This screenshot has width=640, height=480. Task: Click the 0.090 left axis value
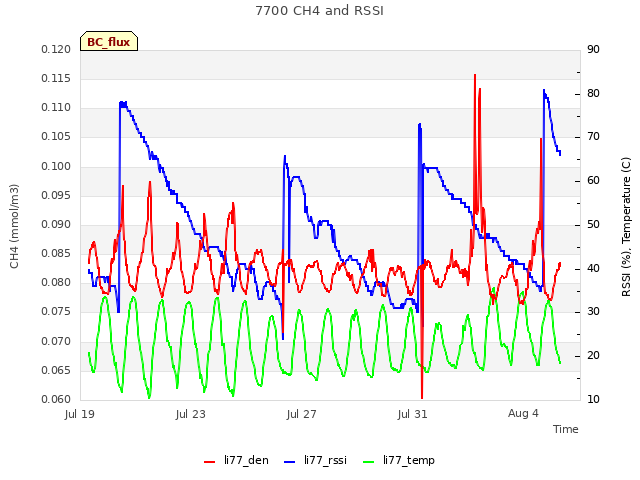click(56, 224)
